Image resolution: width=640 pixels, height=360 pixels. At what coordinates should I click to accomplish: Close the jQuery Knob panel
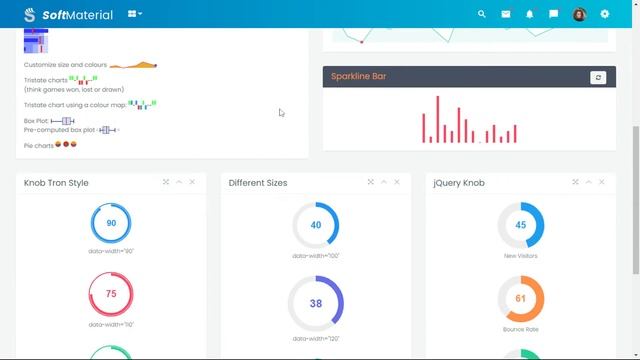pos(602,182)
